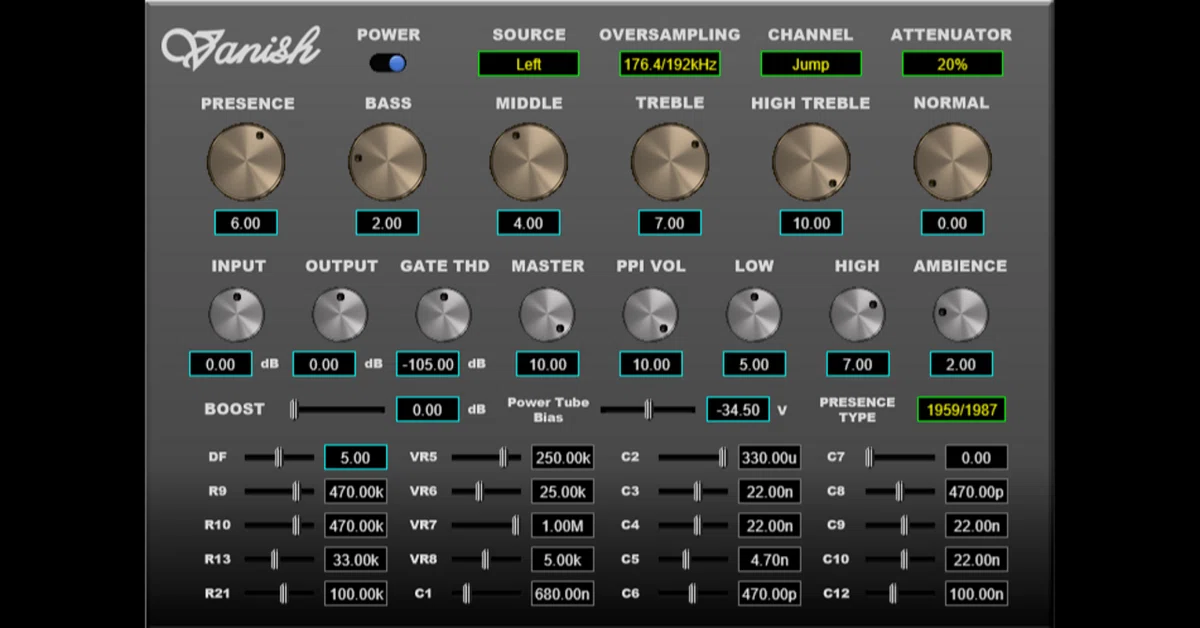Click the BASS value field showing 2.00

[387, 223]
